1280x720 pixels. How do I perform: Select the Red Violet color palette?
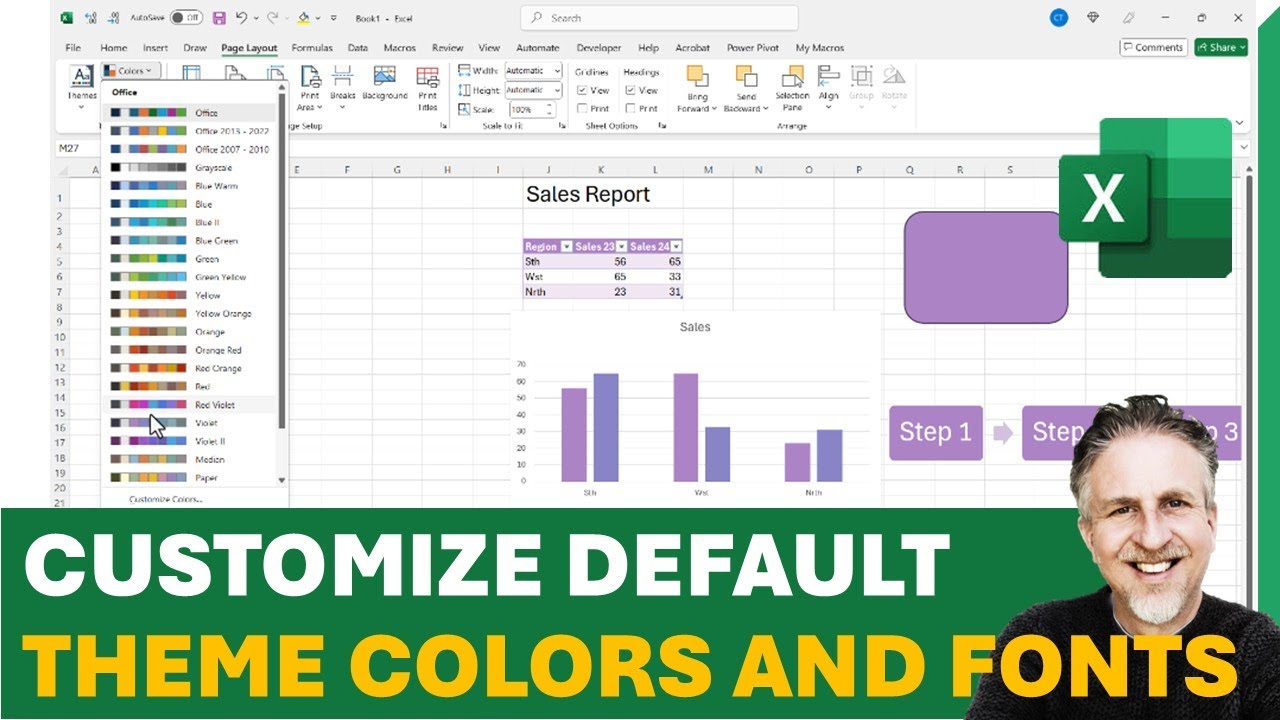pos(189,405)
